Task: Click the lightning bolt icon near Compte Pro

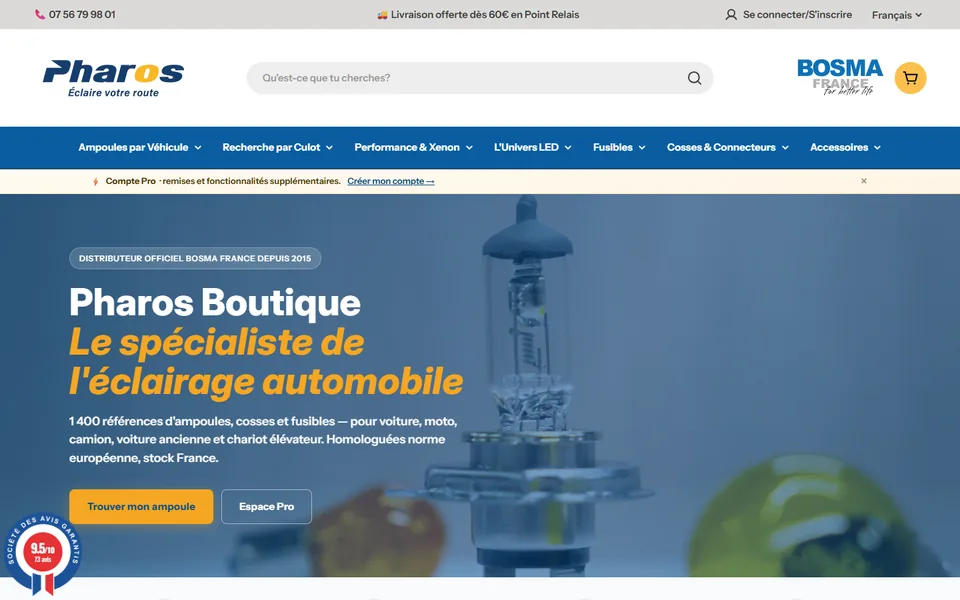Action: [96, 181]
